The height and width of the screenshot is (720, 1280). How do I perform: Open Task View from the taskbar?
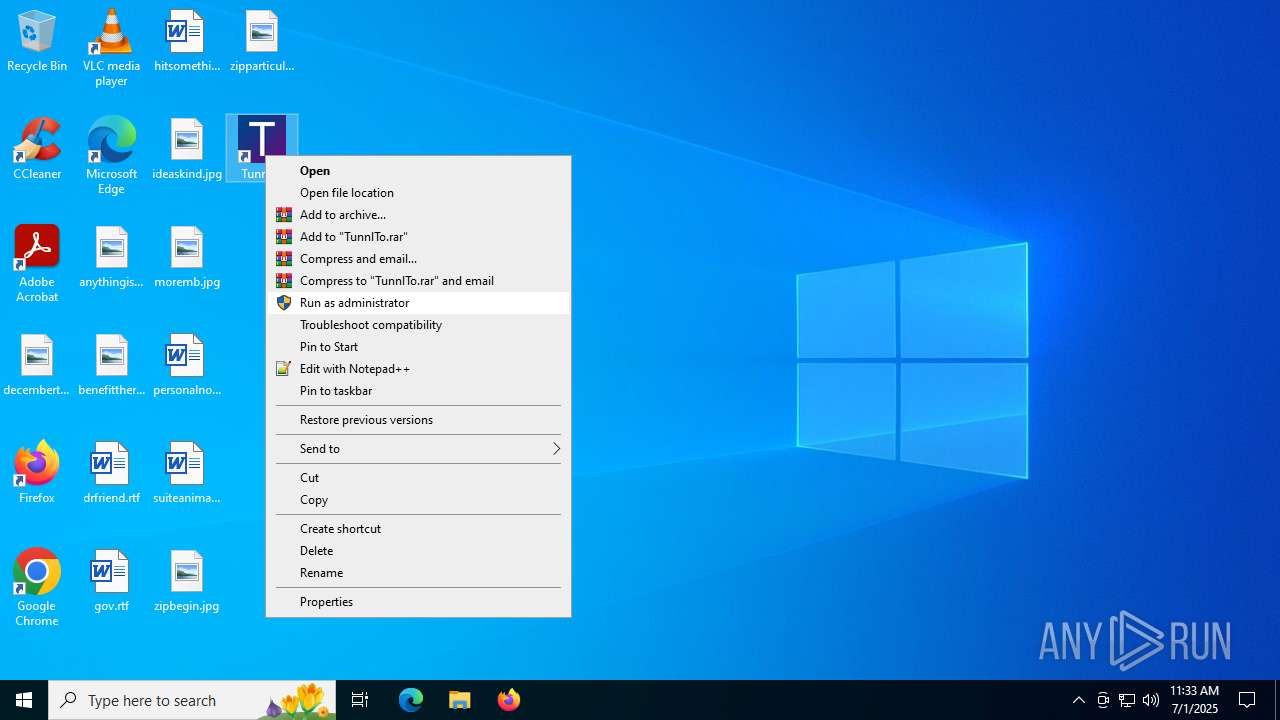(360, 700)
